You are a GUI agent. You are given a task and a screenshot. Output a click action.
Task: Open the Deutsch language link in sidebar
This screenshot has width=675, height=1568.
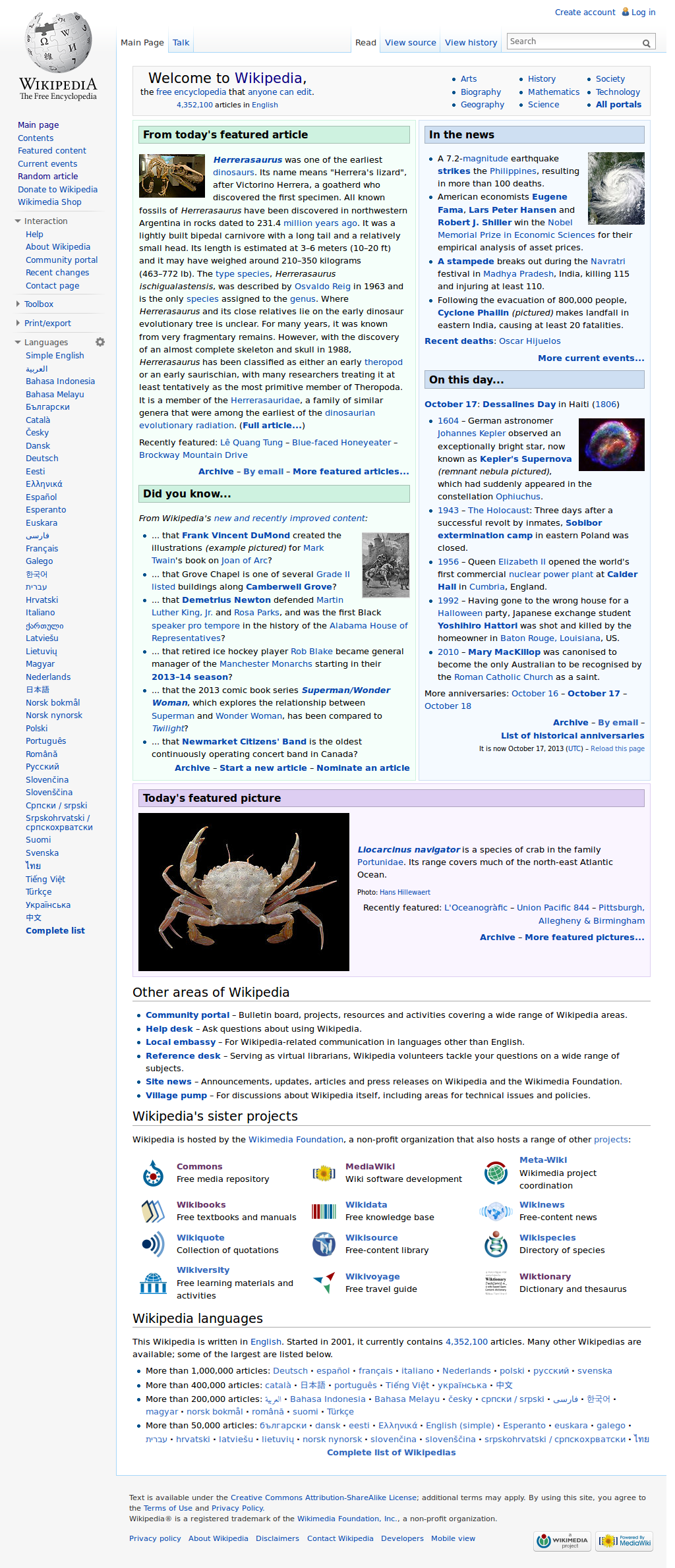(x=42, y=459)
